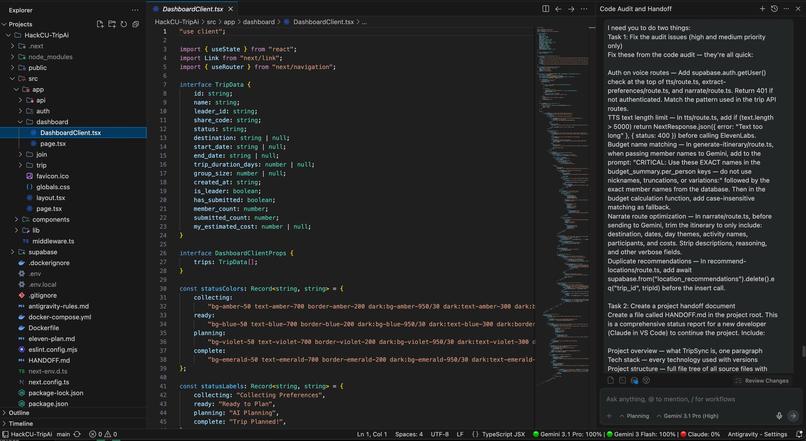Close the DashboardClient.tsx tab
The width and height of the screenshot is (806, 441).
[x=231, y=9]
